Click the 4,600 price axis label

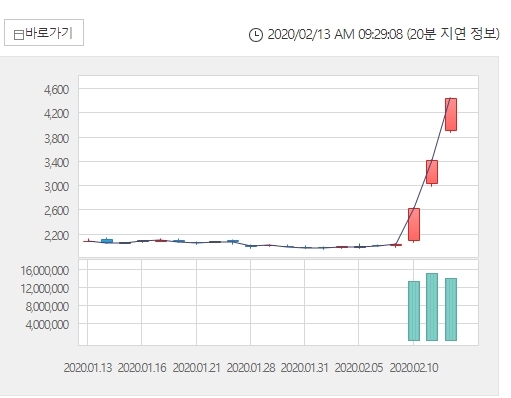[x=56, y=90]
